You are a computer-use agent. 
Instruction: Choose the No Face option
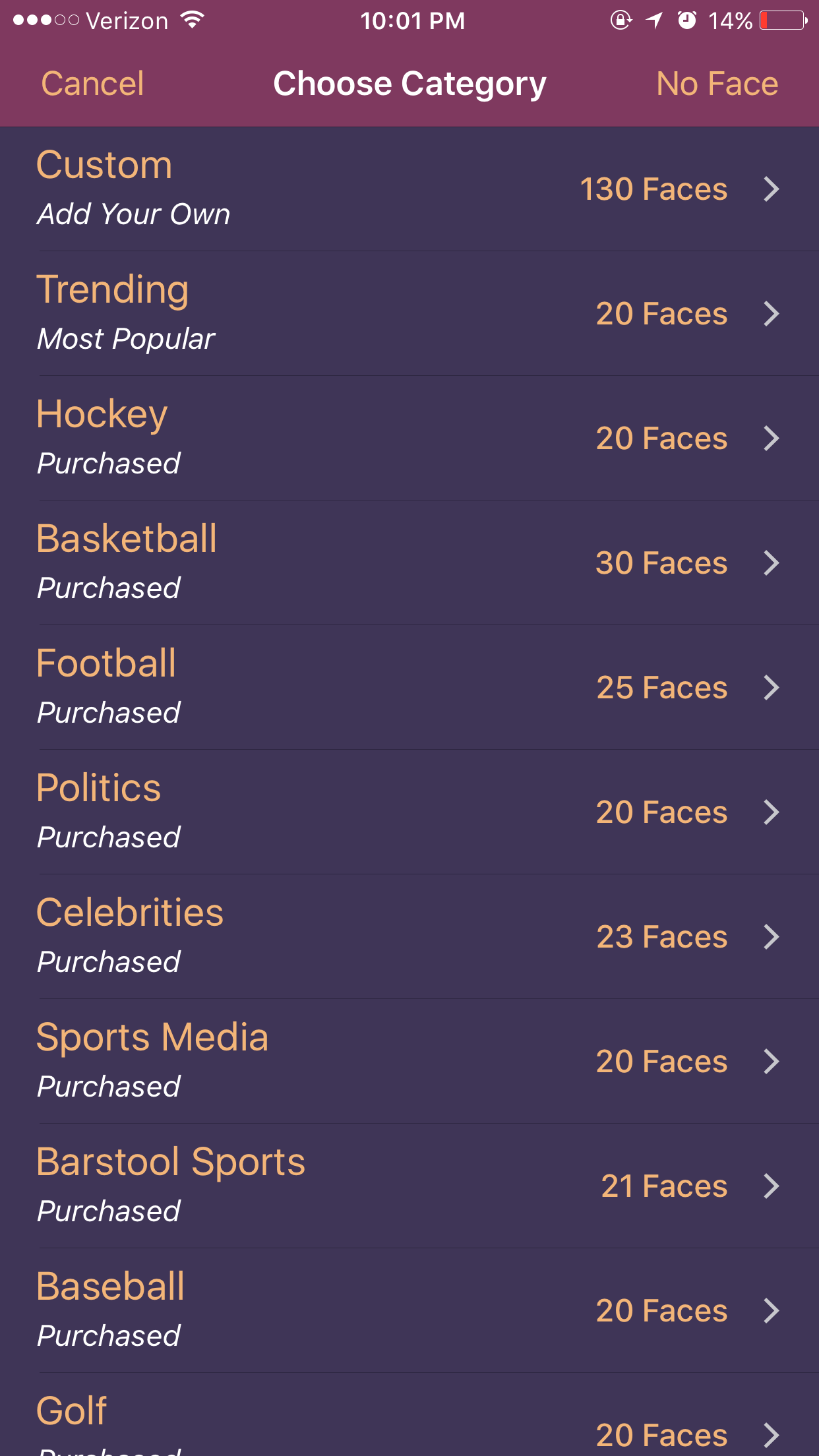pyautogui.click(x=717, y=84)
